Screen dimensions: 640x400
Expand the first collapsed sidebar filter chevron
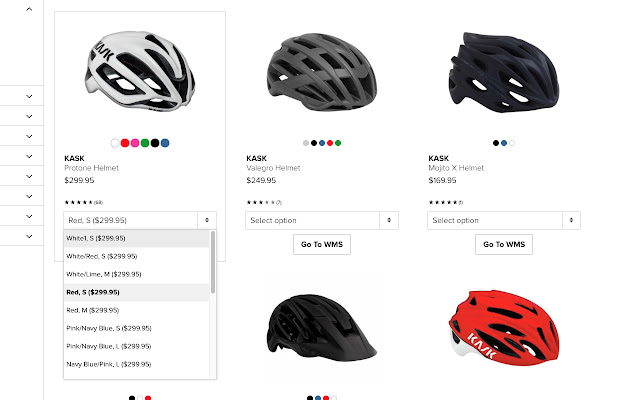(29, 96)
